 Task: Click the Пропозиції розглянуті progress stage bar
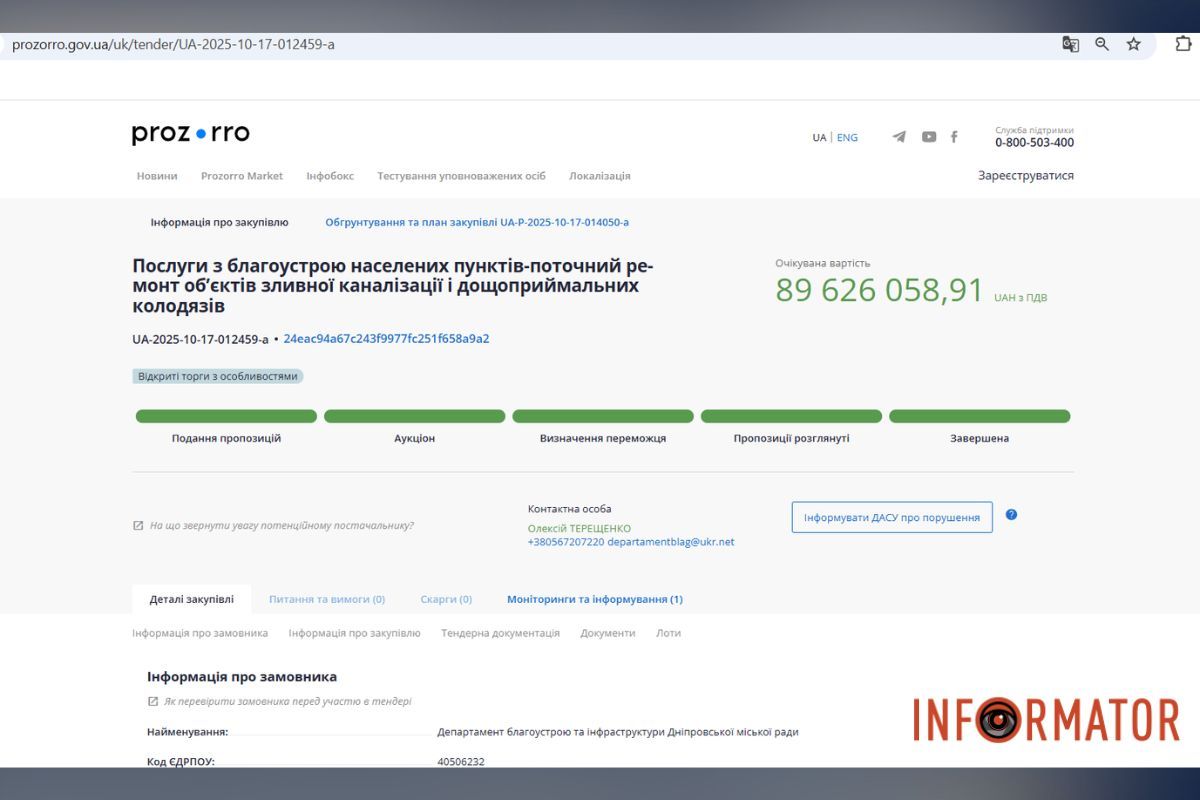coord(791,416)
